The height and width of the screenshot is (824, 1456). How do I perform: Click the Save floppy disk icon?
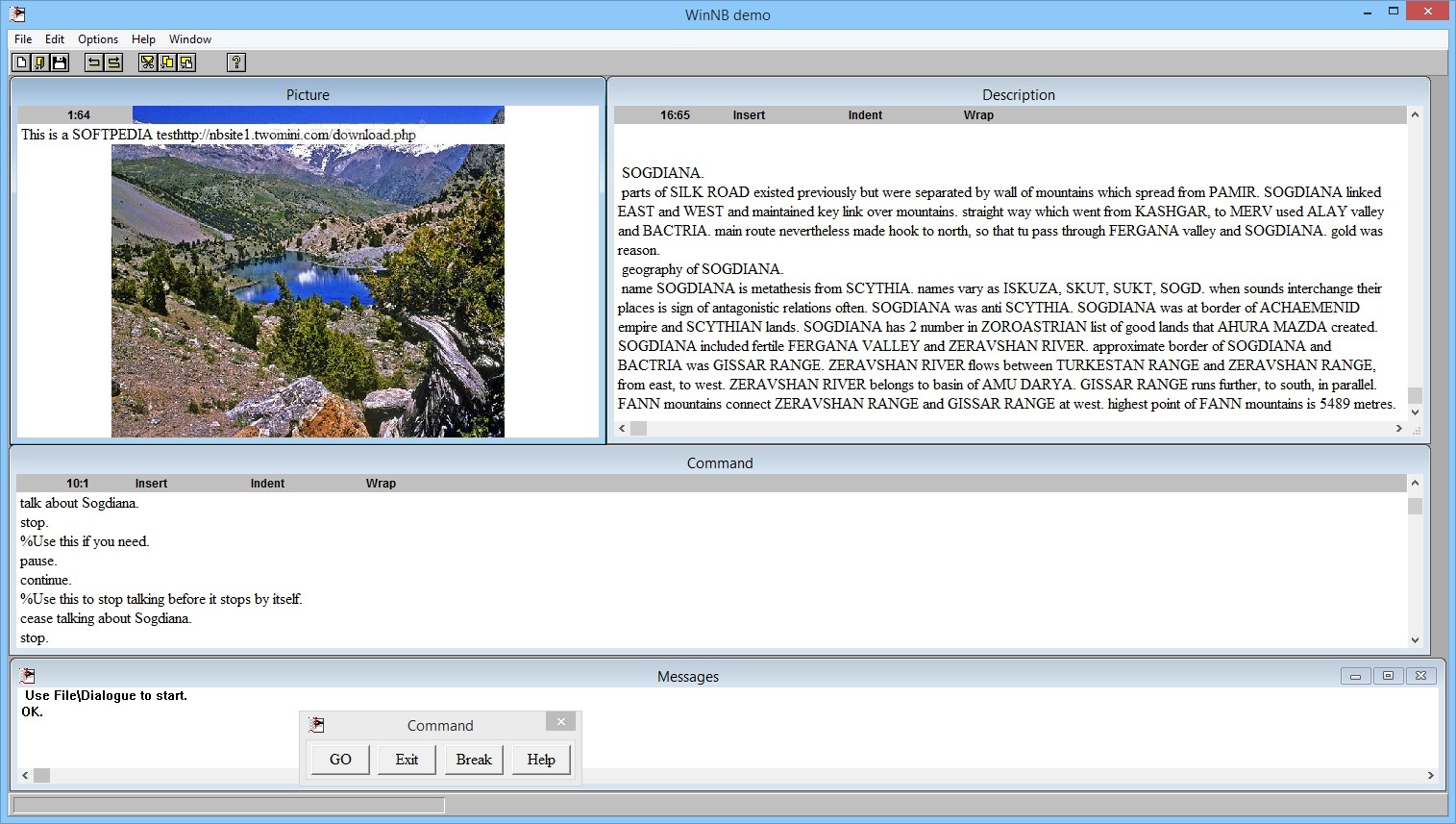point(59,62)
